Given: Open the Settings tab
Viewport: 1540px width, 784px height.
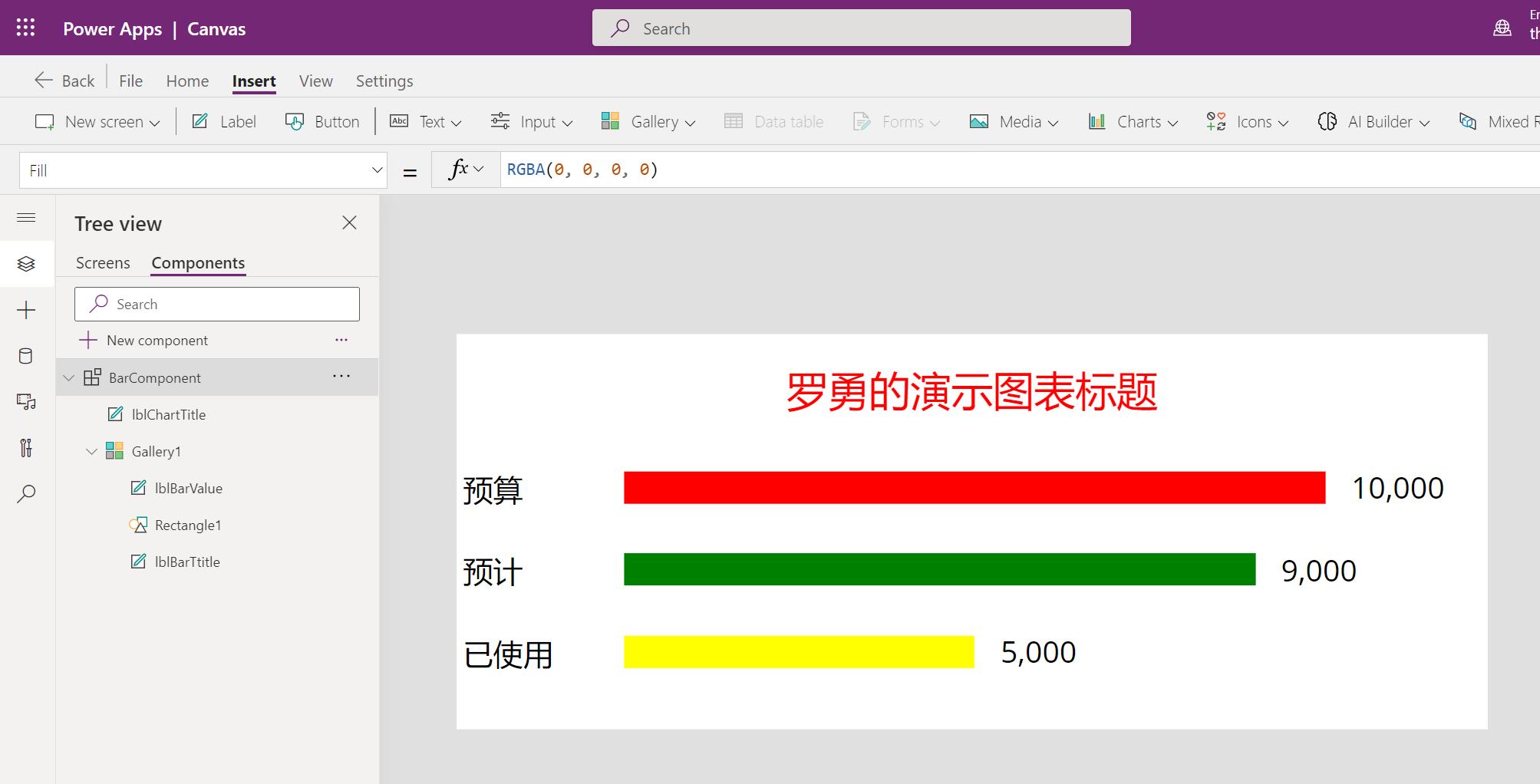Looking at the screenshot, I should pyautogui.click(x=384, y=81).
